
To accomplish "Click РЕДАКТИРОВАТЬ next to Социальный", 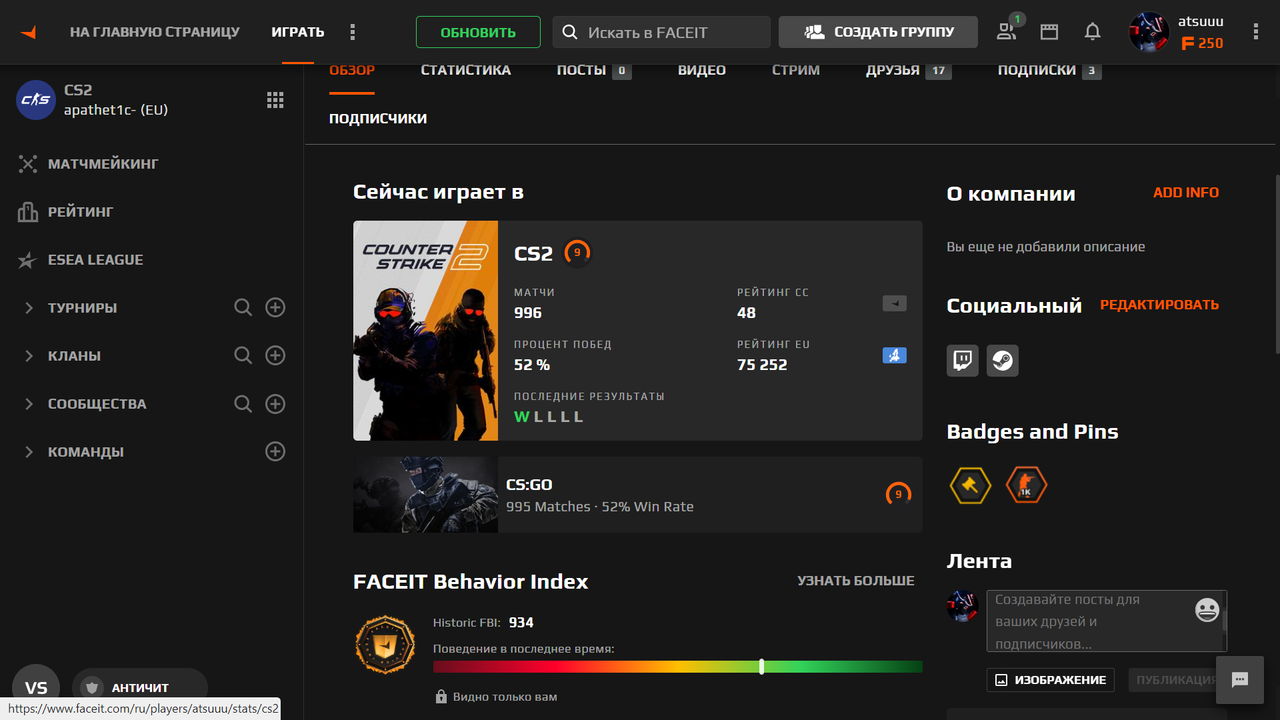I will click(1159, 304).
